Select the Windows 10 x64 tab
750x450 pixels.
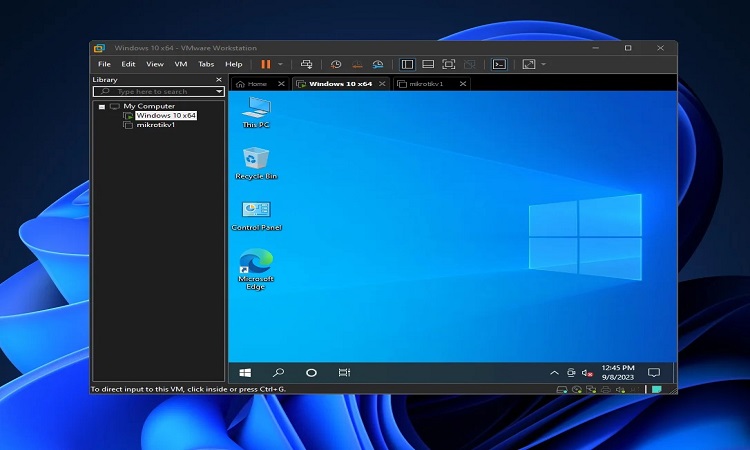(340, 84)
